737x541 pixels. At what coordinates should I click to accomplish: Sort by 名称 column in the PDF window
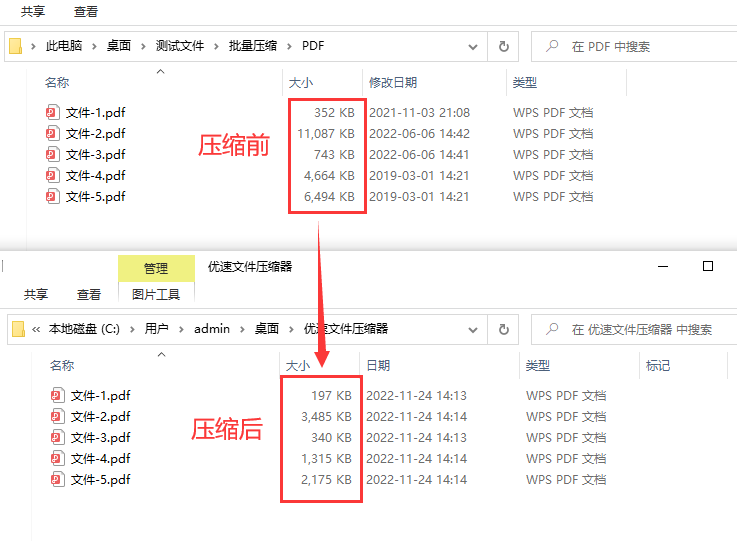(57, 83)
